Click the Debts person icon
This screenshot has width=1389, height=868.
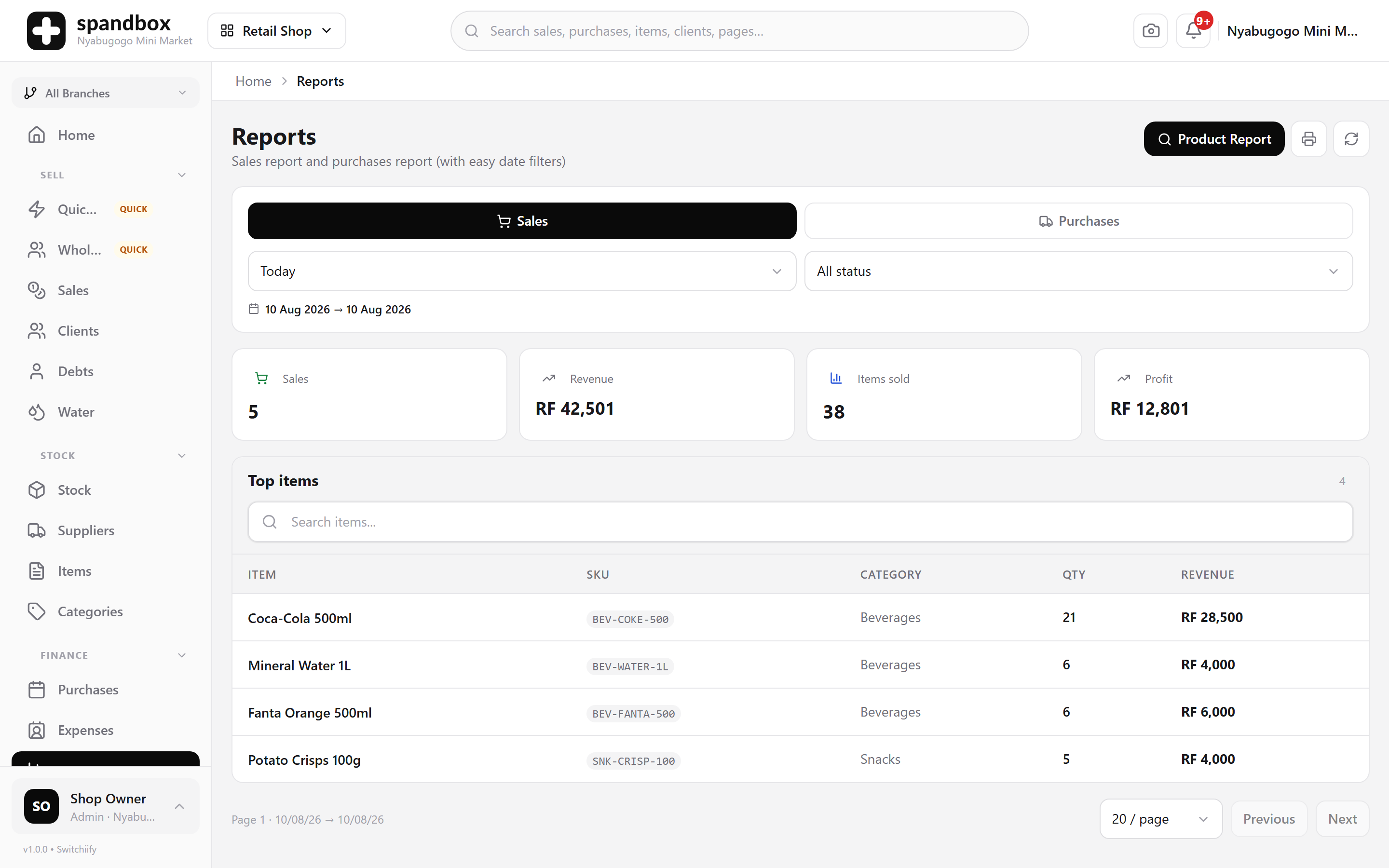click(37, 371)
